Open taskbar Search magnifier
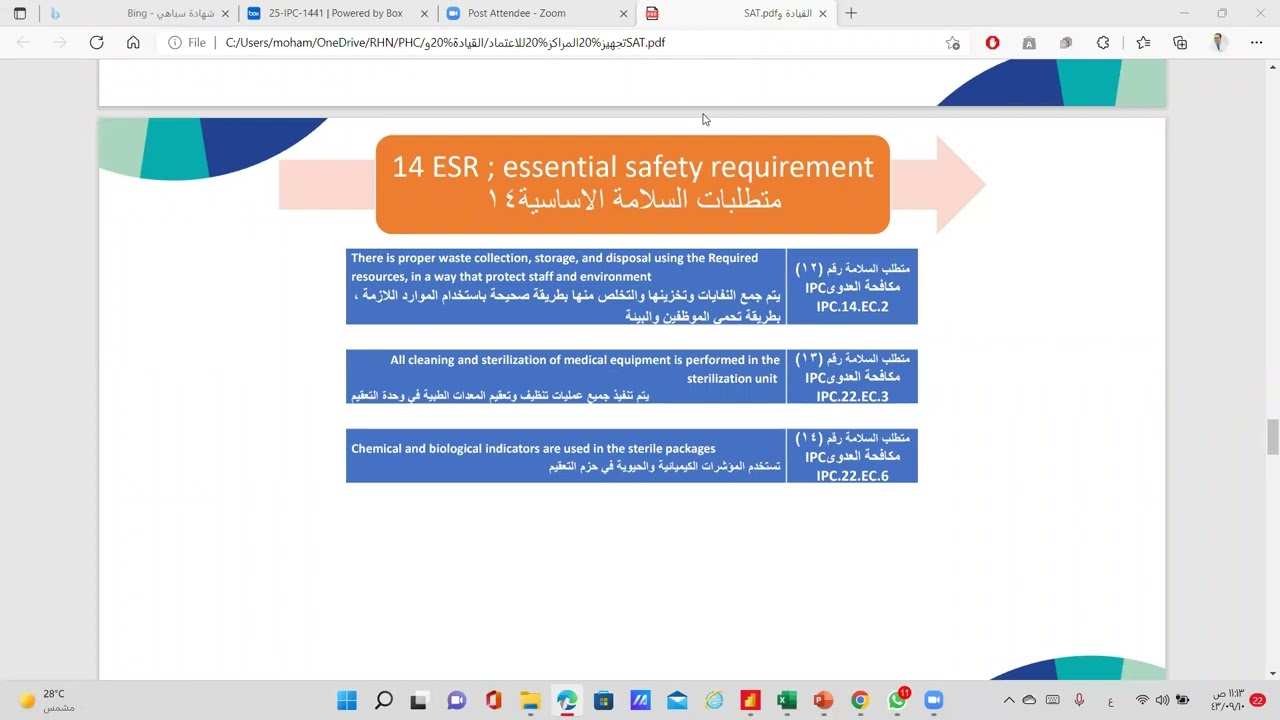This screenshot has height=720, width=1280. click(384, 700)
